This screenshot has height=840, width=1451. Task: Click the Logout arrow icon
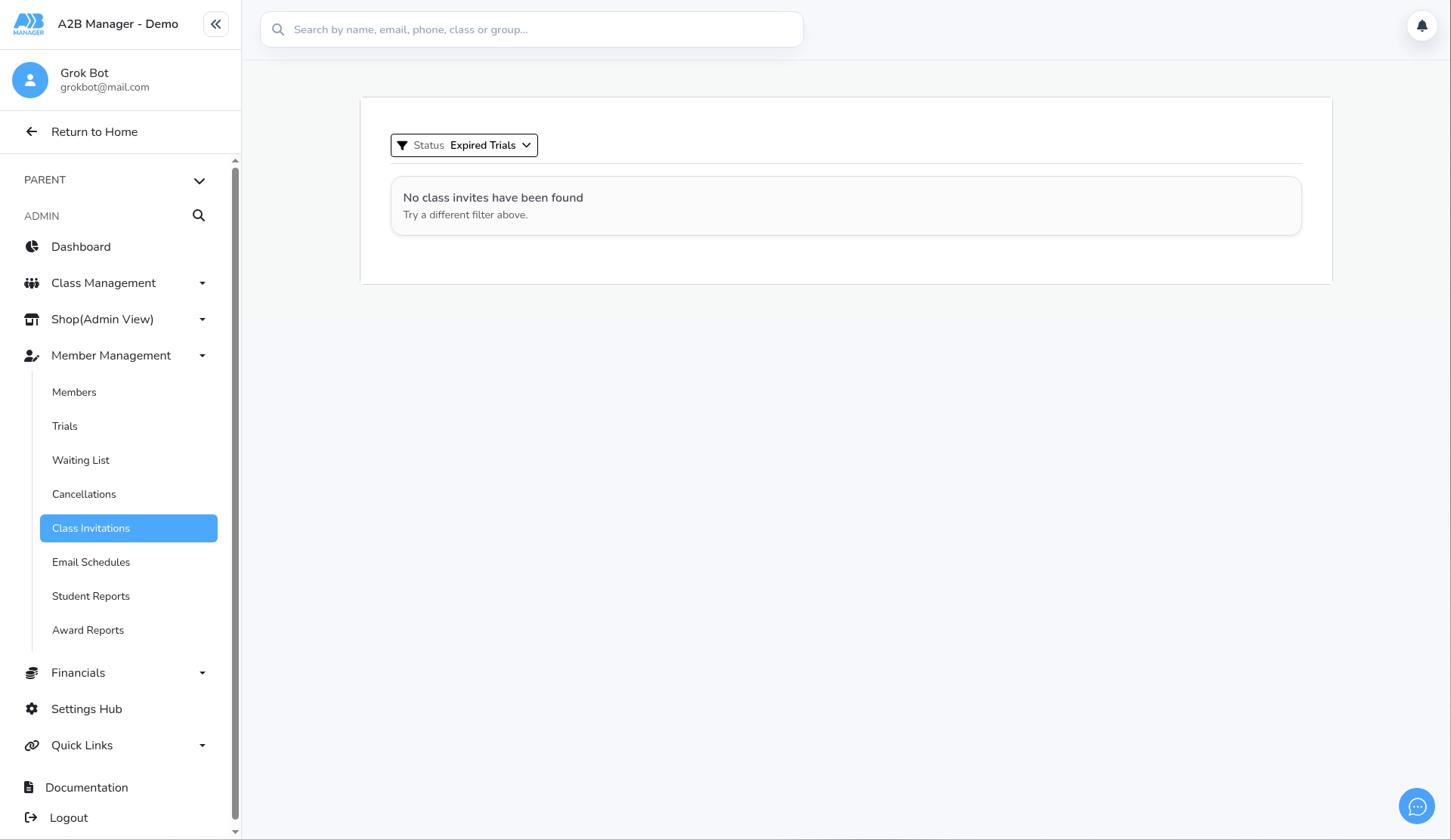31,817
